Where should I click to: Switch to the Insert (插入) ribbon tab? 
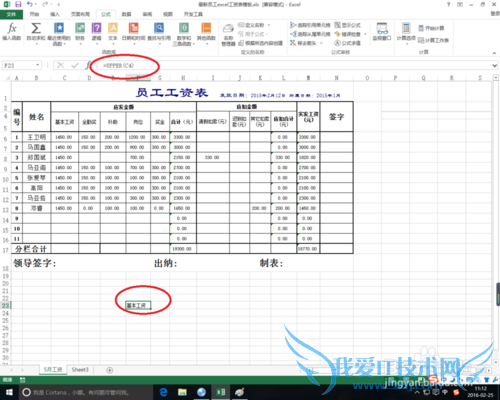[x=55, y=14]
